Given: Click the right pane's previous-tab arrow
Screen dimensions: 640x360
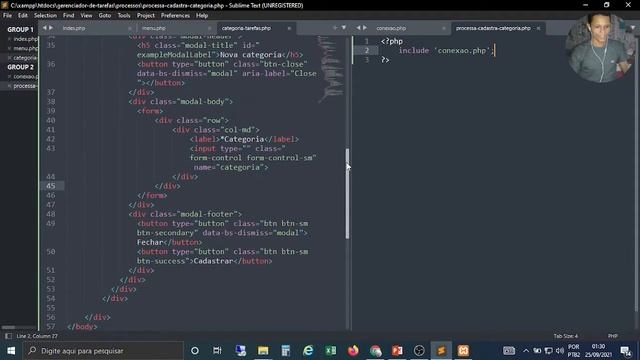Looking at the screenshot, I should [358, 28].
